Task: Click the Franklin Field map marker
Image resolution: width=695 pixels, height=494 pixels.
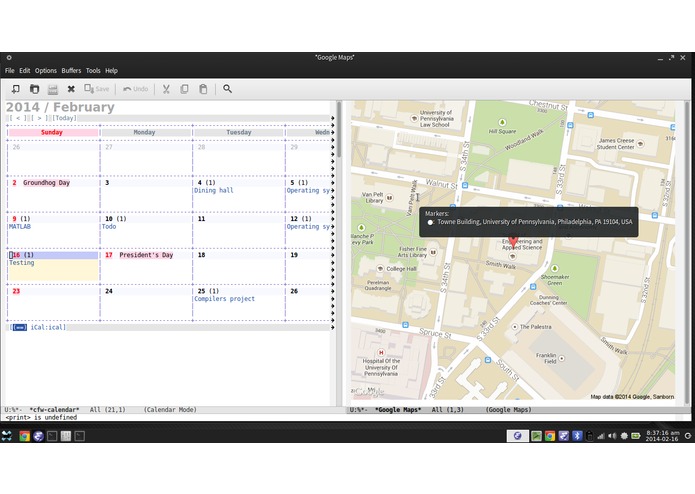Action: pos(562,358)
